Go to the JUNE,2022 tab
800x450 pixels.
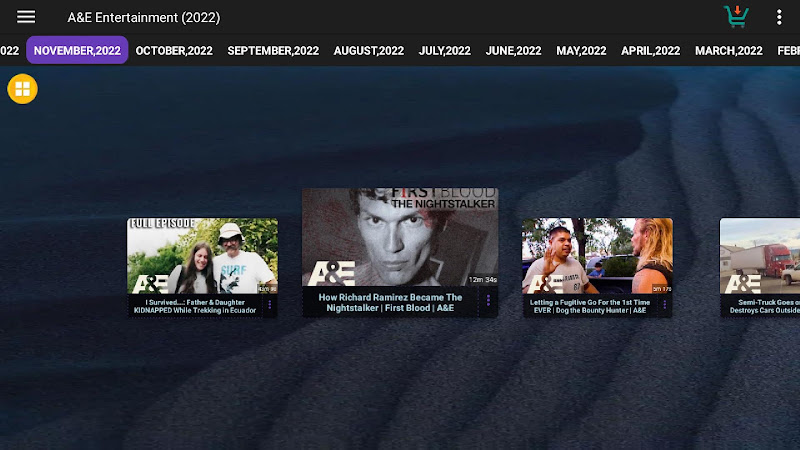pos(513,51)
